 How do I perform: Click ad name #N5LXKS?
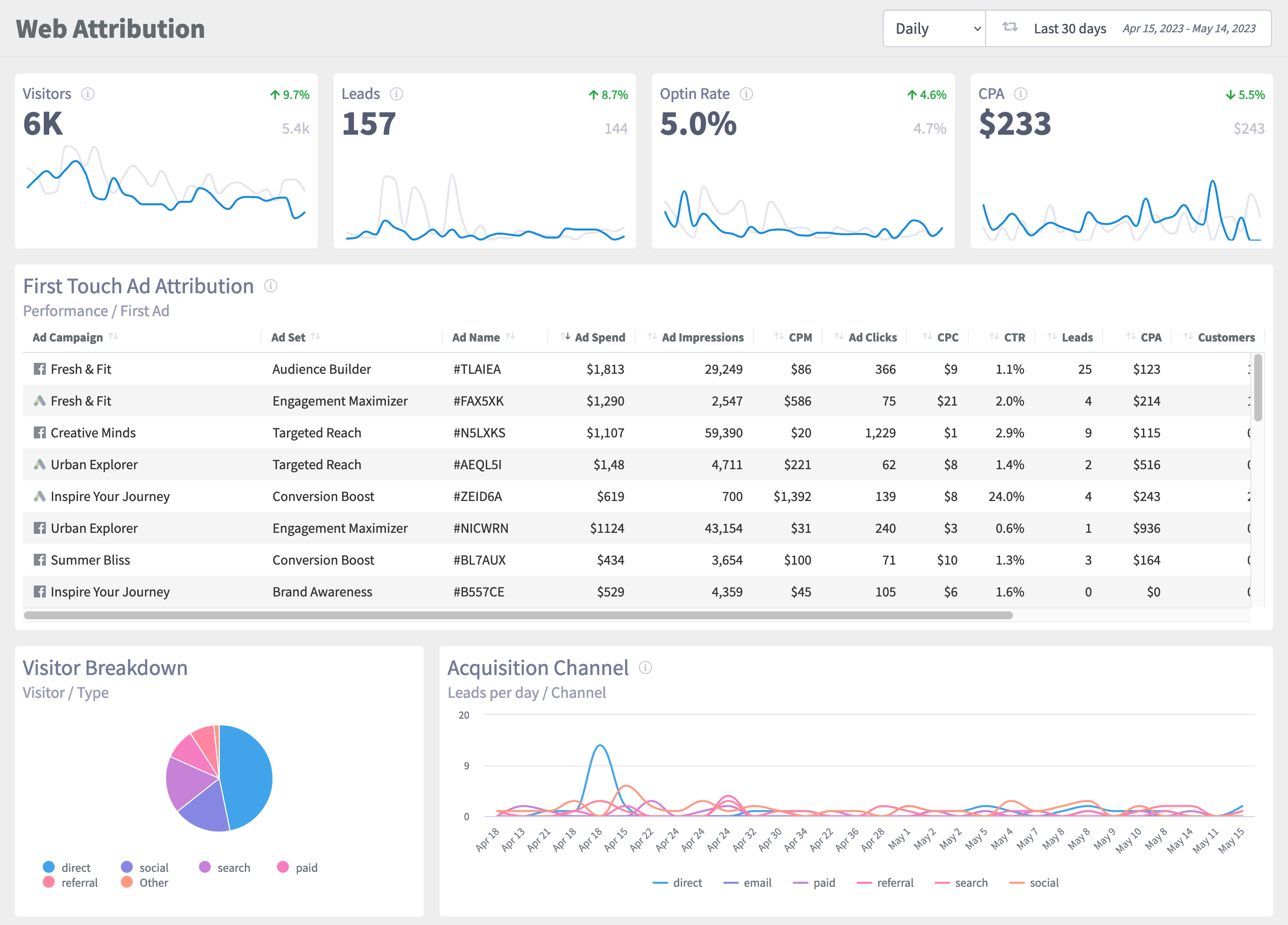pos(479,433)
